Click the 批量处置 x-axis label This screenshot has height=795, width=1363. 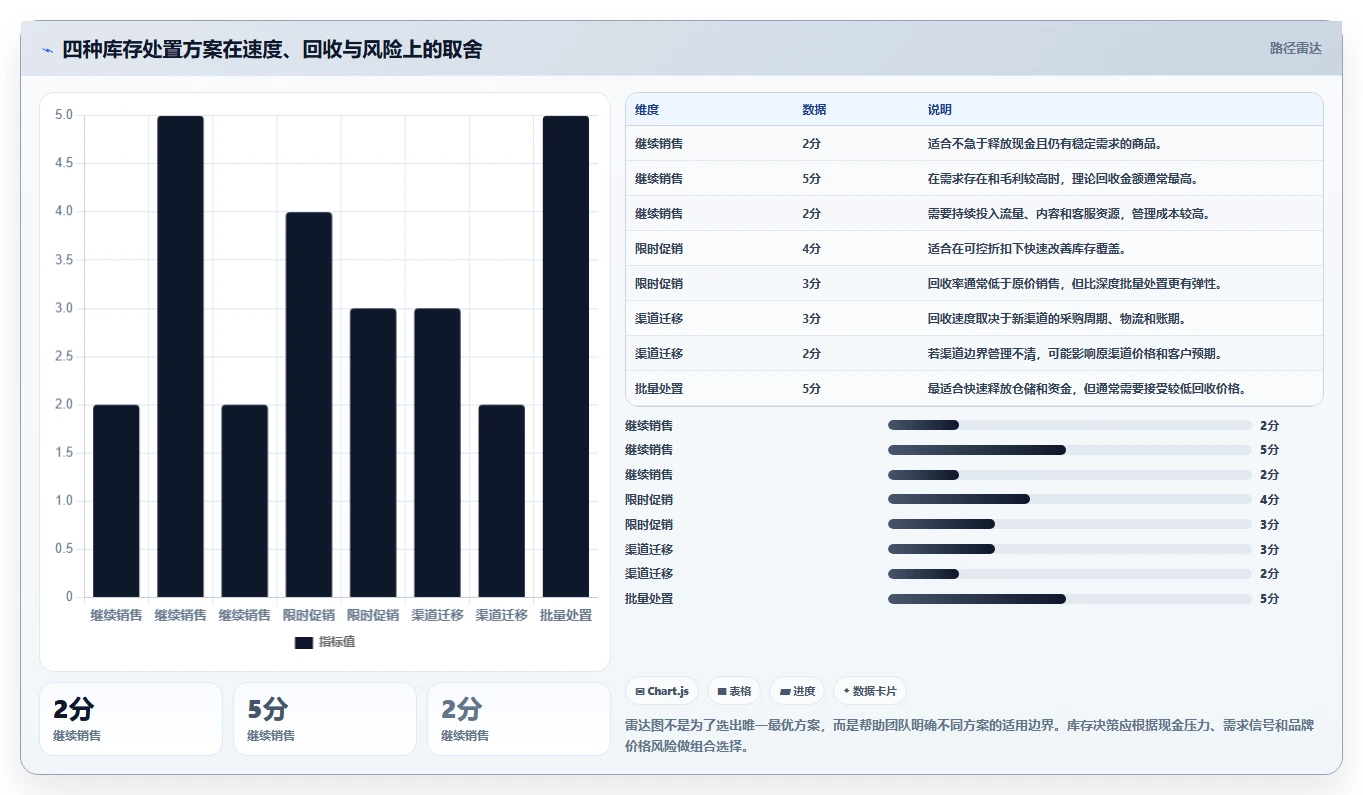(x=566, y=615)
